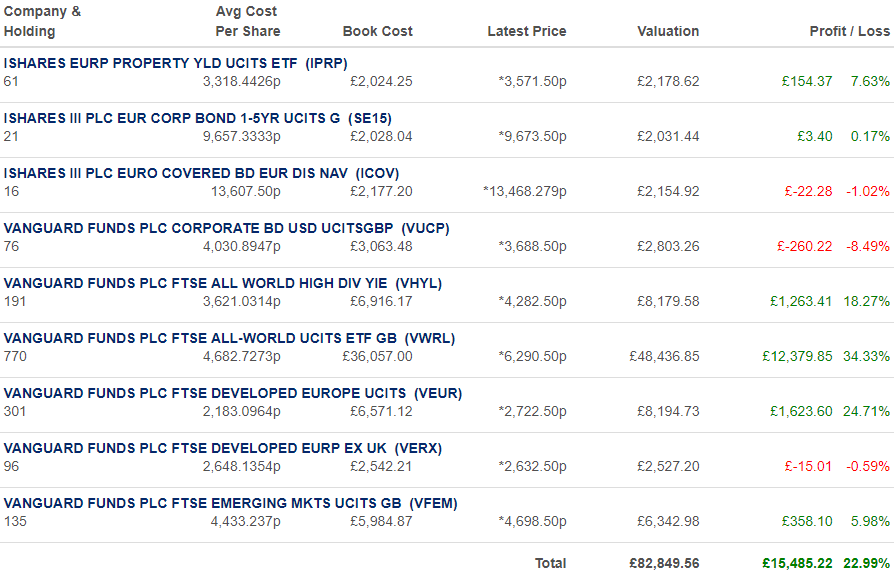Open the SE15 Eur Corp Bond holding link
The height and width of the screenshot is (573, 894).
point(198,119)
